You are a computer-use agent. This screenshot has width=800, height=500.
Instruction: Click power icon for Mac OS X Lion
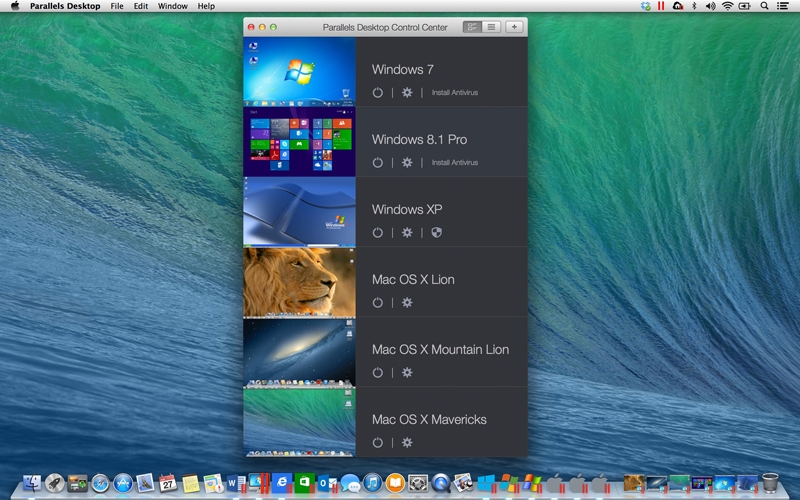coord(377,302)
